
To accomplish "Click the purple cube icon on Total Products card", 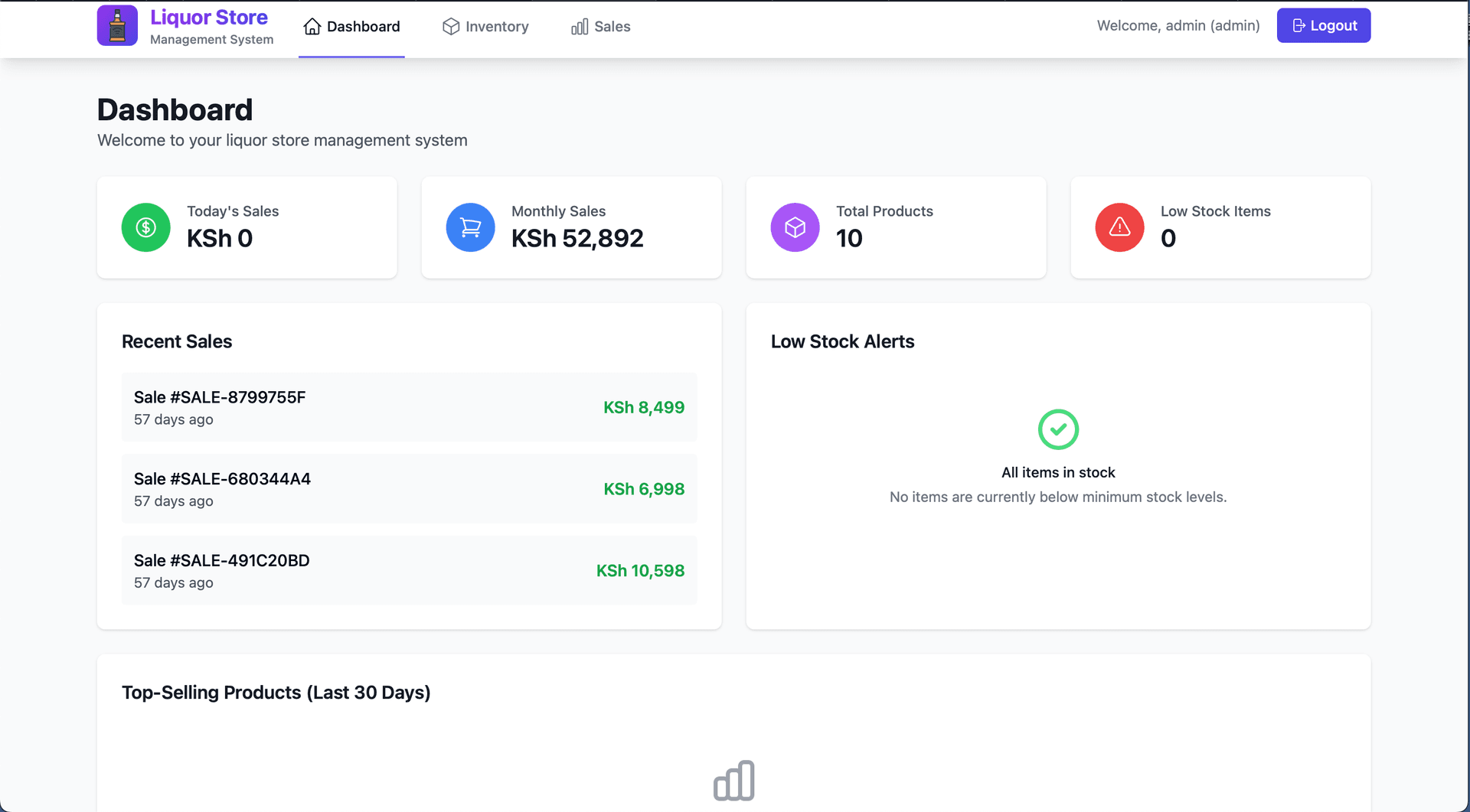I will pos(795,227).
